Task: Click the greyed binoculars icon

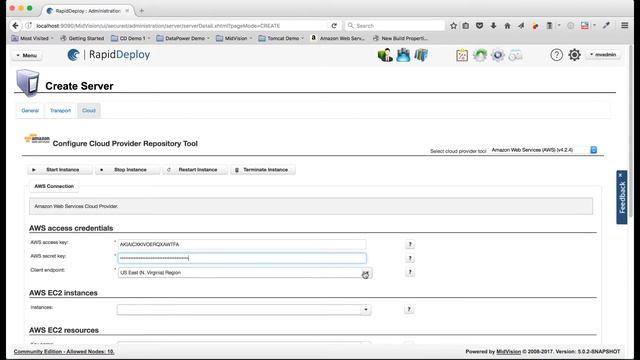Action: pyautogui.click(x=516, y=55)
